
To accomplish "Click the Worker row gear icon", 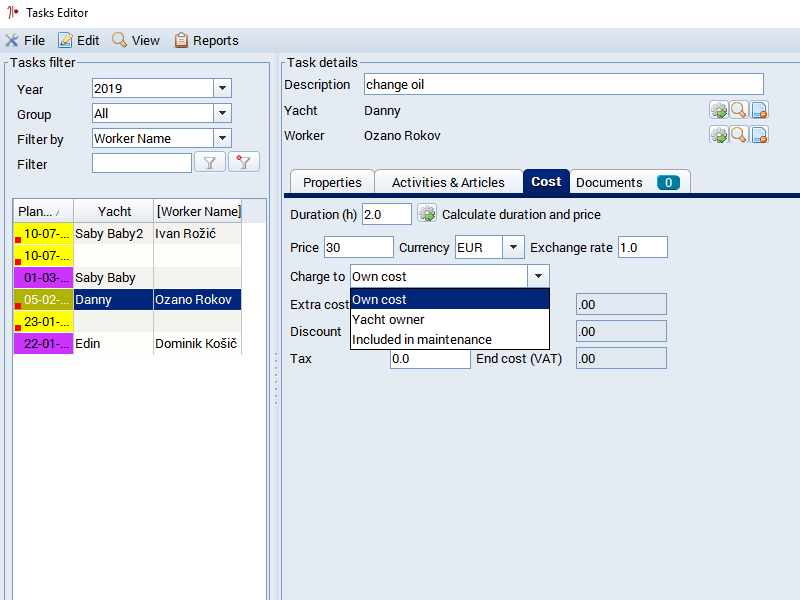I will pos(718,134).
